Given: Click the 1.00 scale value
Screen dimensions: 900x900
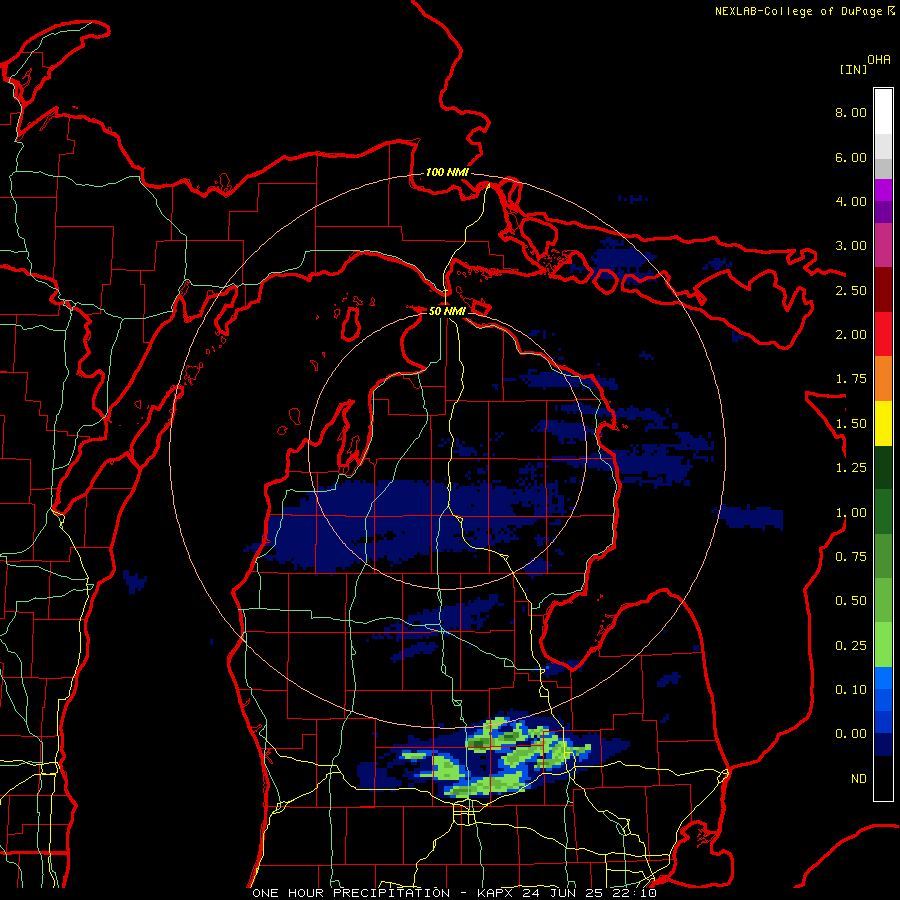Looking at the screenshot, I should click(x=851, y=513).
